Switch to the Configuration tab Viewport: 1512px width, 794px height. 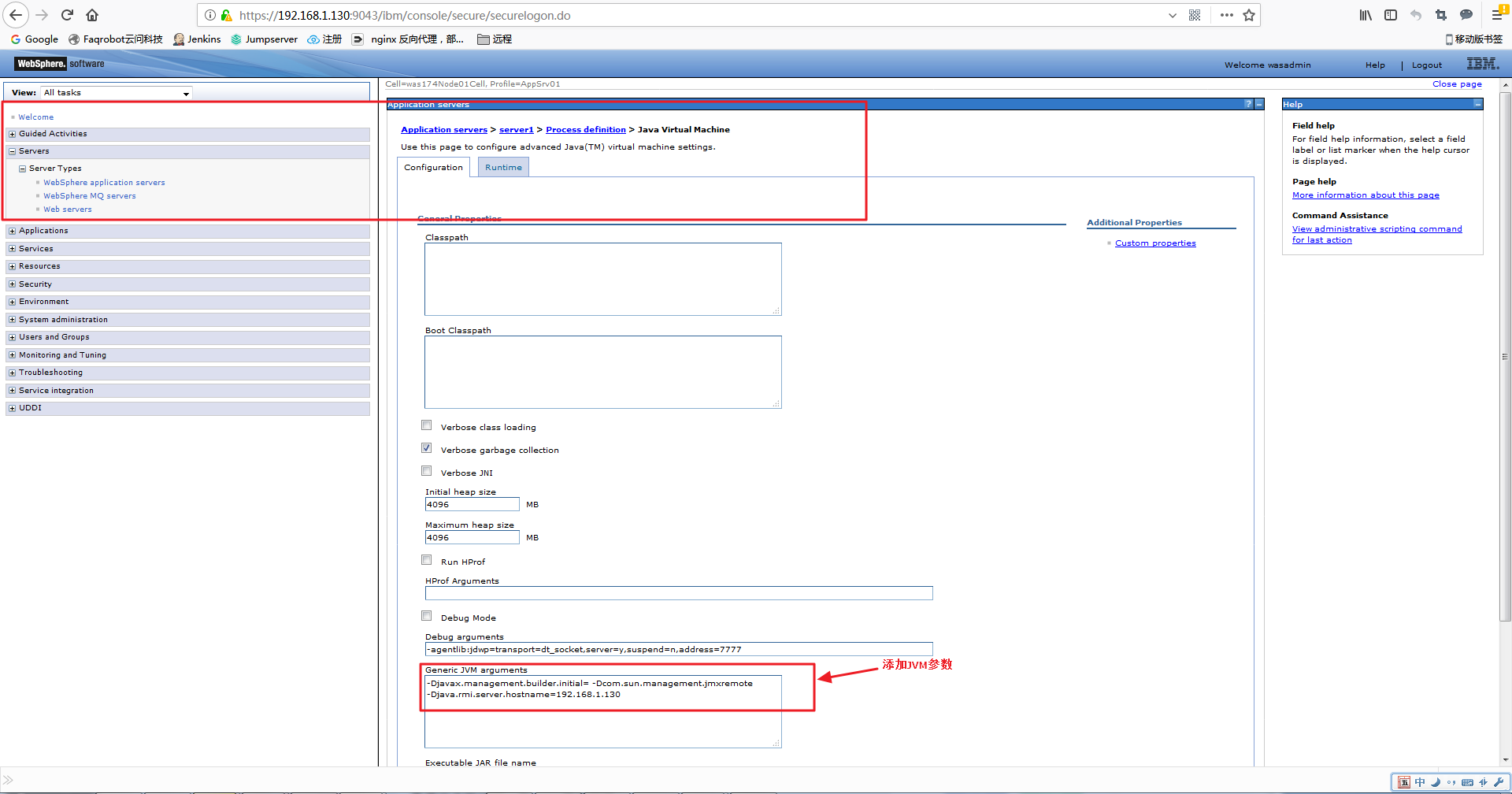click(x=433, y=167)
